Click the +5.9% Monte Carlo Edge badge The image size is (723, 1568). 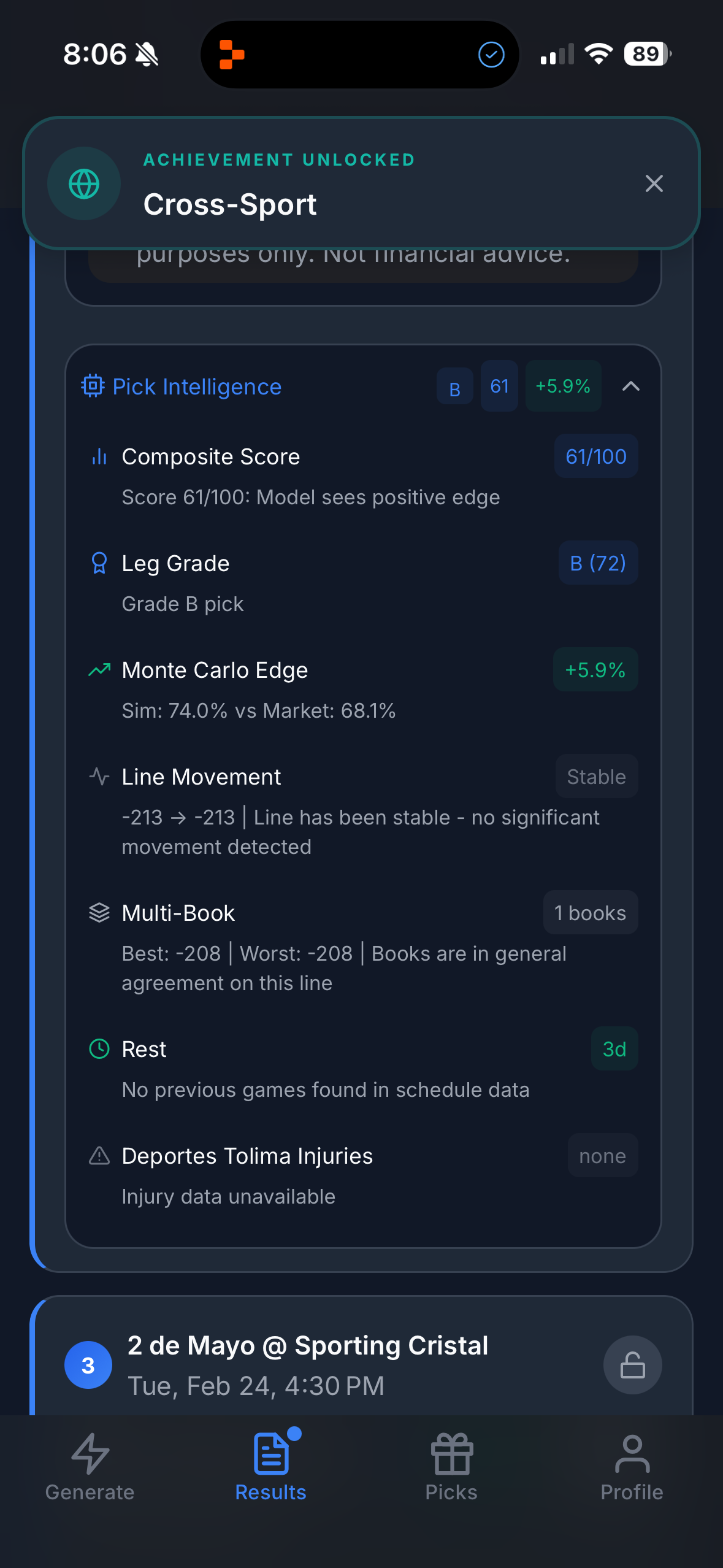pyautogui.click(x=595, y=669)
